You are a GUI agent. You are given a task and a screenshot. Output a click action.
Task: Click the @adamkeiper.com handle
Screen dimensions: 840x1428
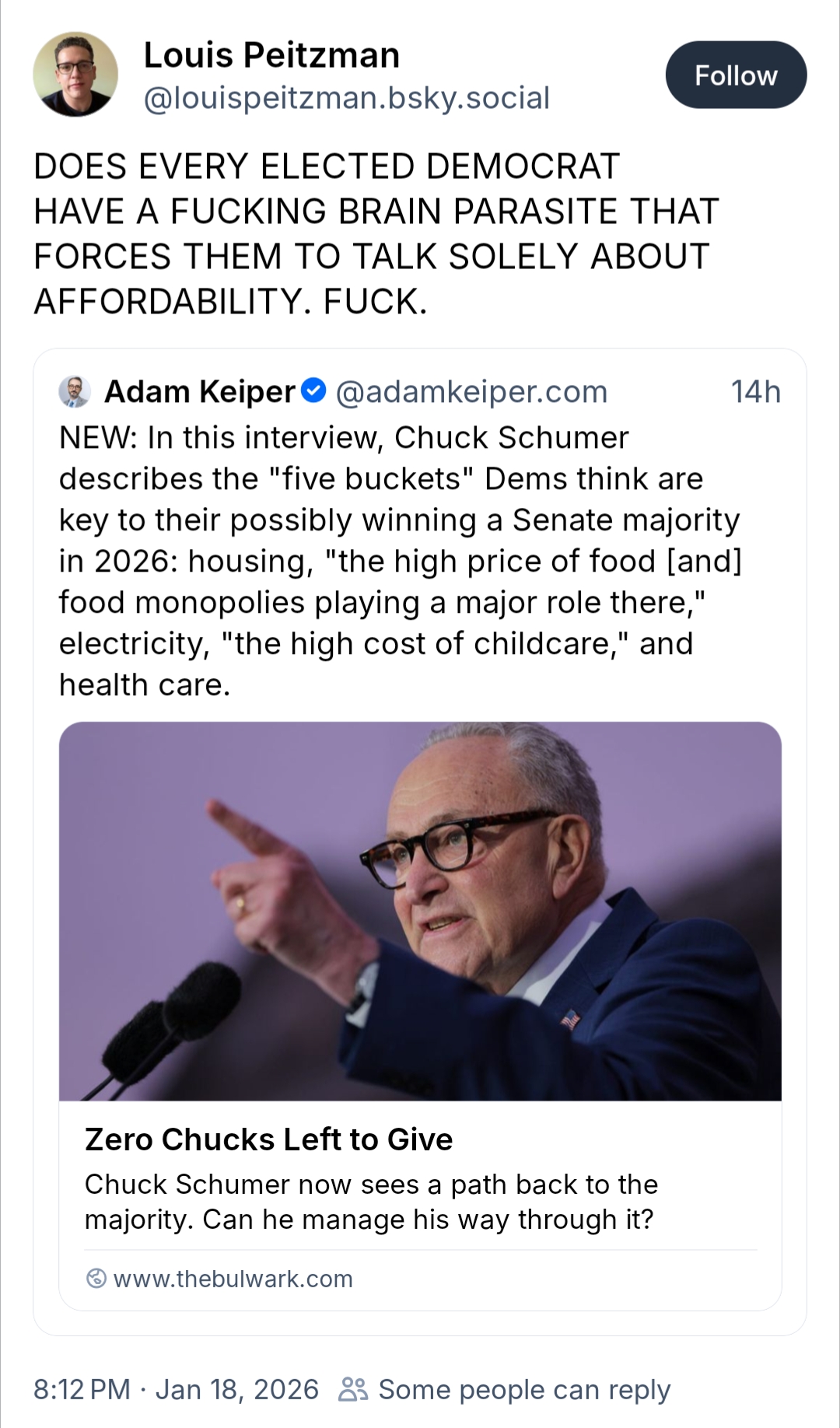click(x=471, y=392)
